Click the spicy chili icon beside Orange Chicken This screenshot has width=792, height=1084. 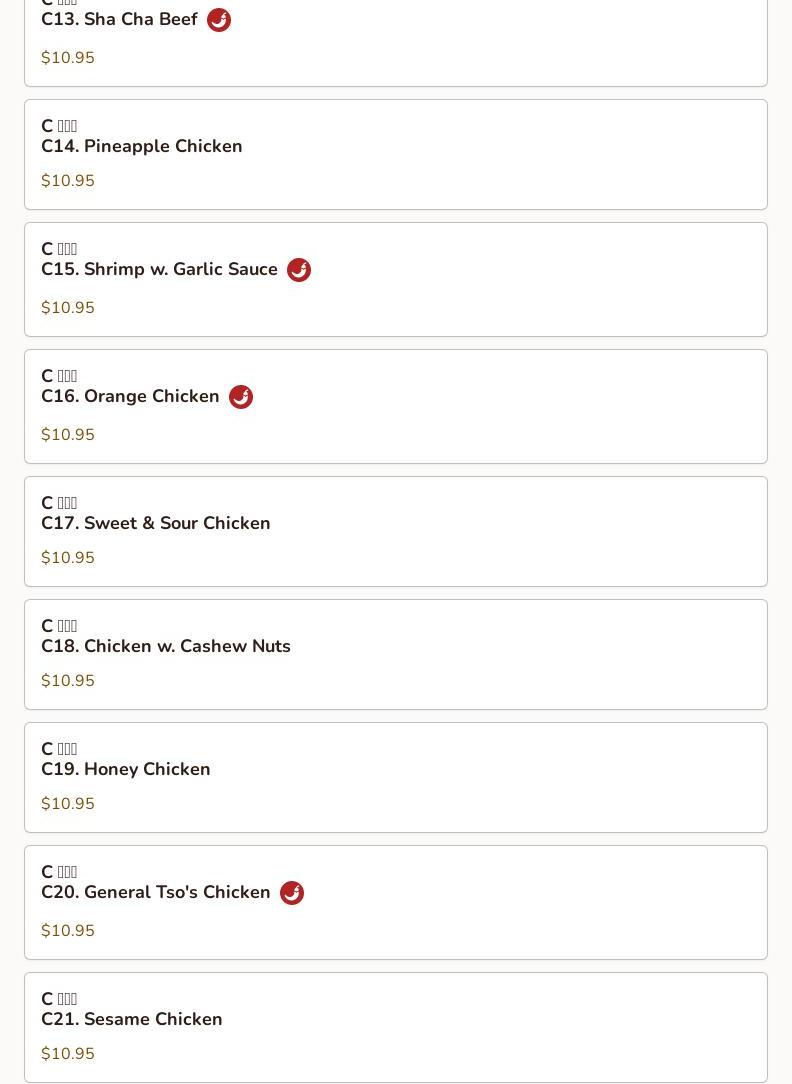click(241, 397)
